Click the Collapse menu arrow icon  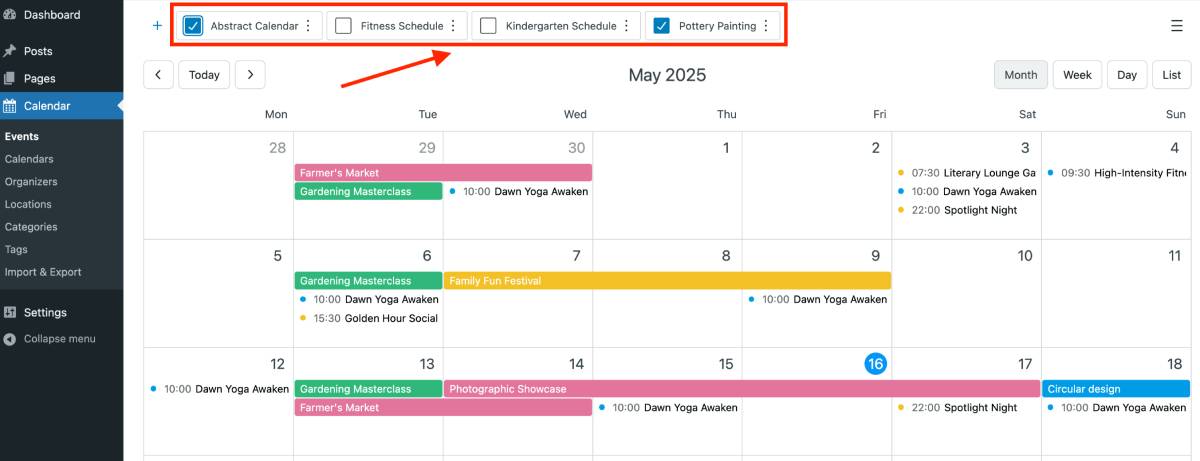(x=10, y=339)
